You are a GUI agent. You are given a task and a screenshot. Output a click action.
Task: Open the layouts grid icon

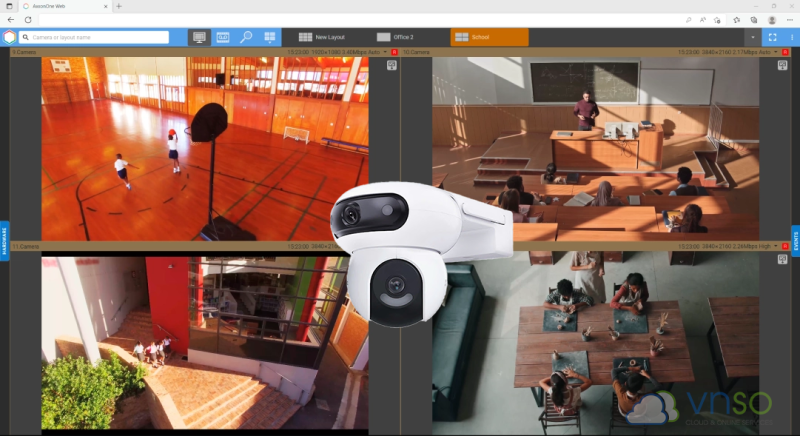pyautogui.click(x=270, y=37)
